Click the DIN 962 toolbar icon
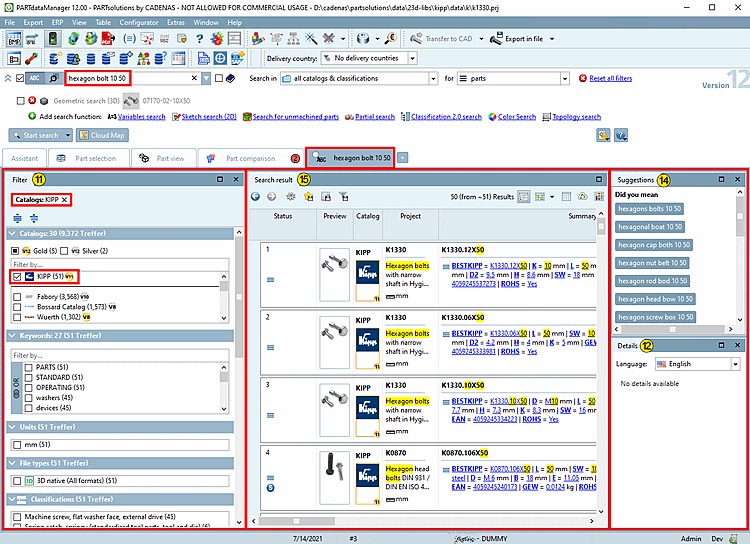This screenshot has height=544, width=750. 164,38
